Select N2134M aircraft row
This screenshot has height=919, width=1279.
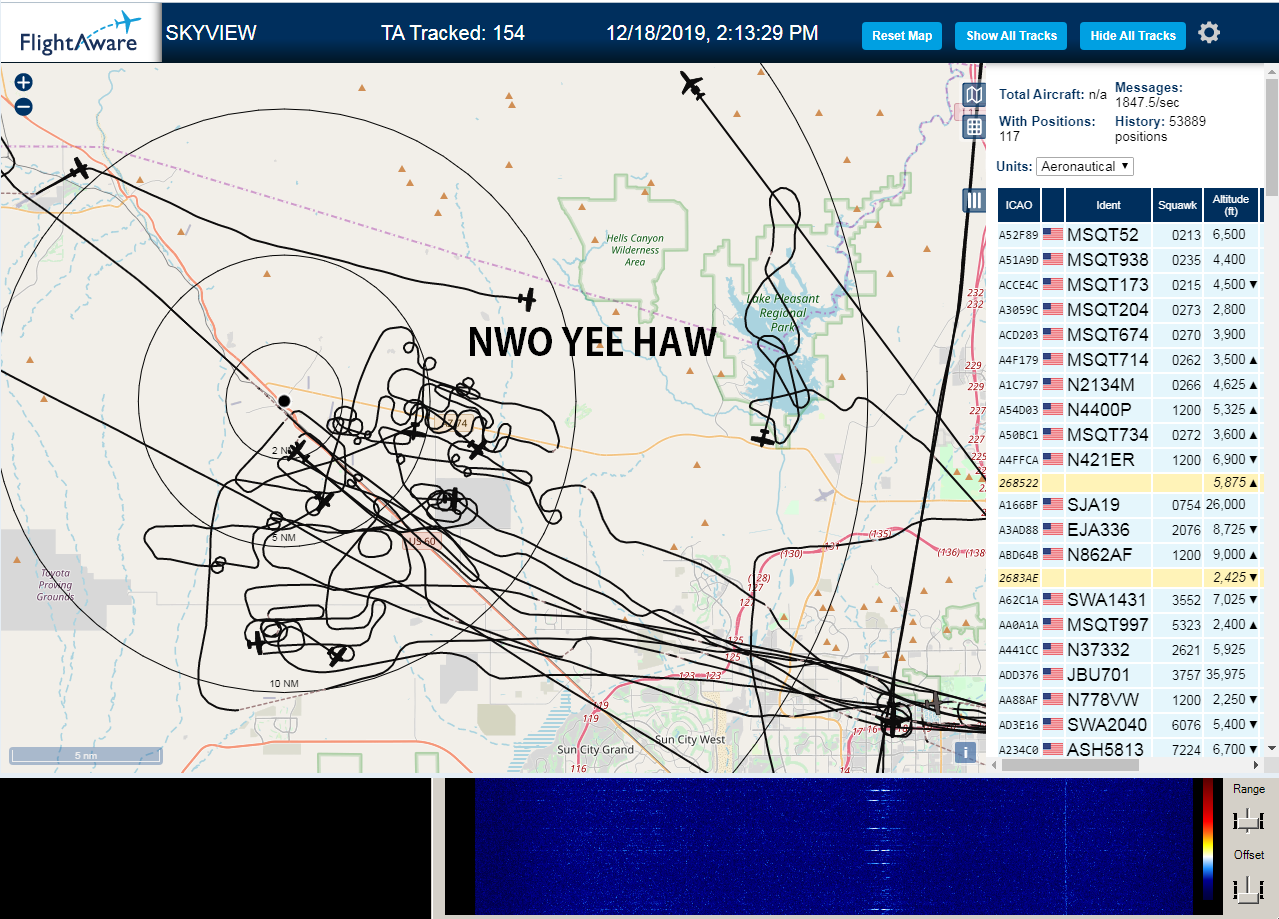(1130, 384)
